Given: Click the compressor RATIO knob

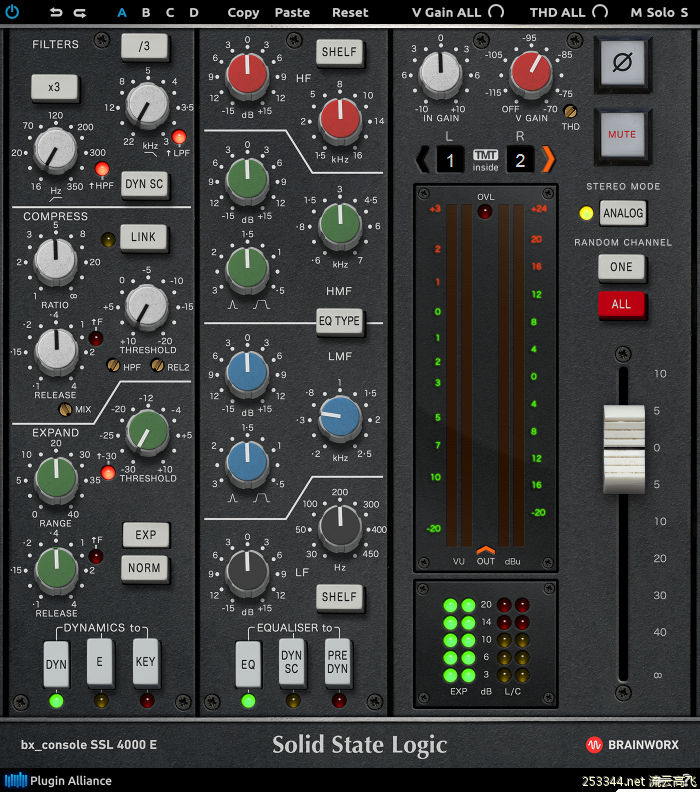Looking at the screenshot, I should [56, 262].
